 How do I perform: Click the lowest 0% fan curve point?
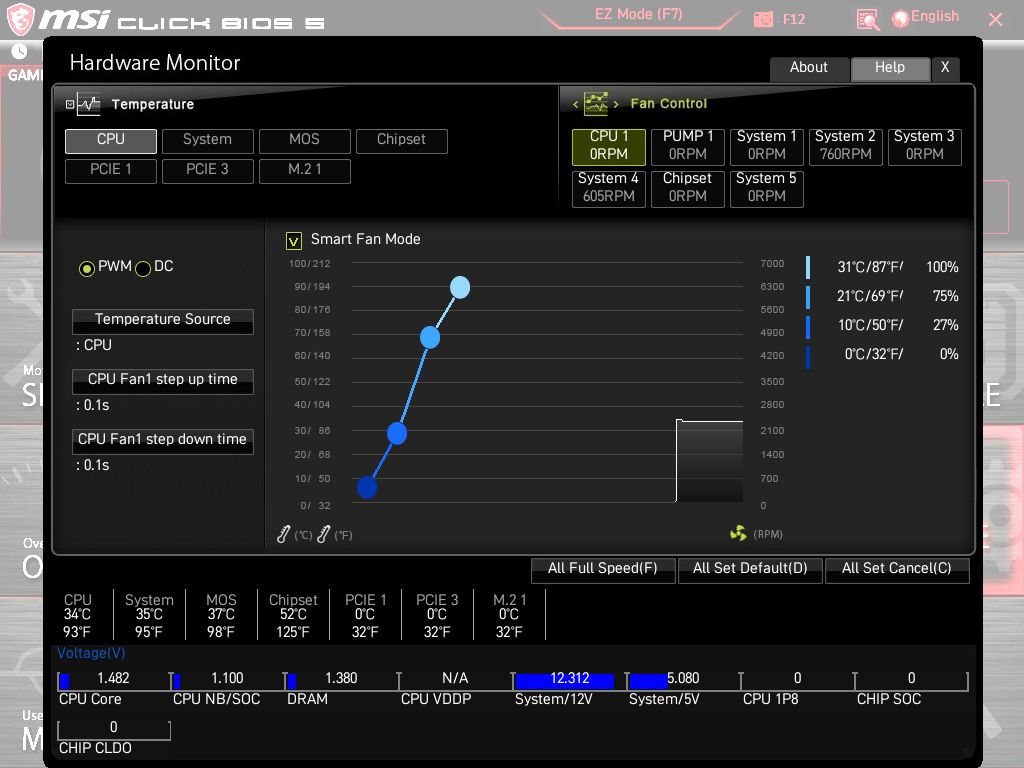(x=367, y=487)
